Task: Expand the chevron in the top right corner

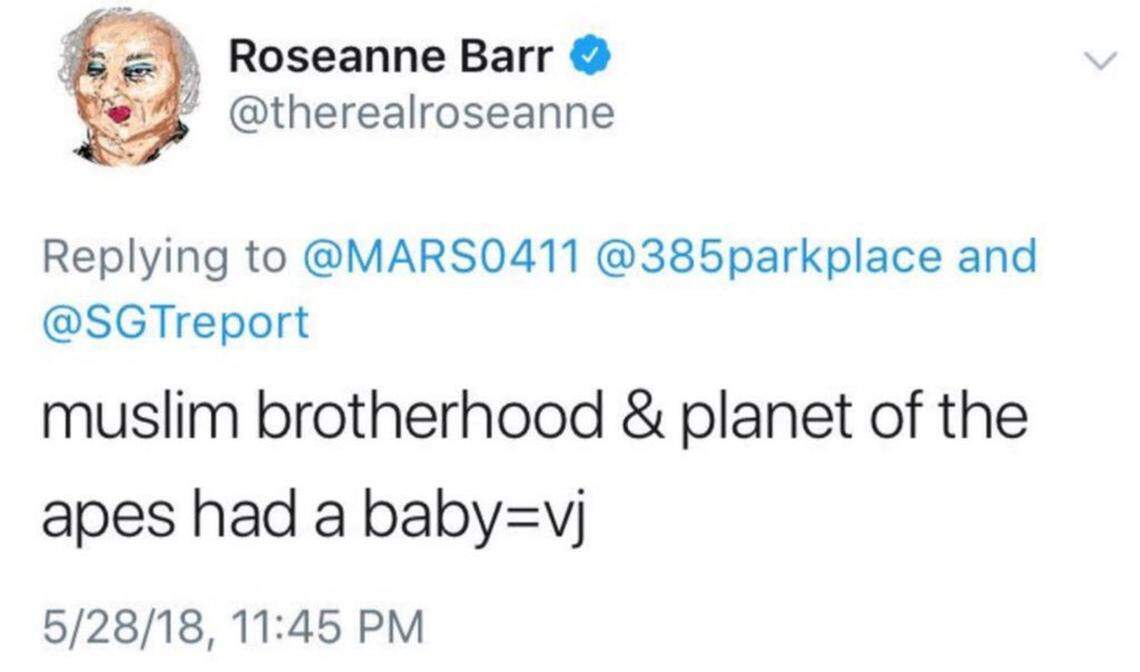Action: 1100,60
